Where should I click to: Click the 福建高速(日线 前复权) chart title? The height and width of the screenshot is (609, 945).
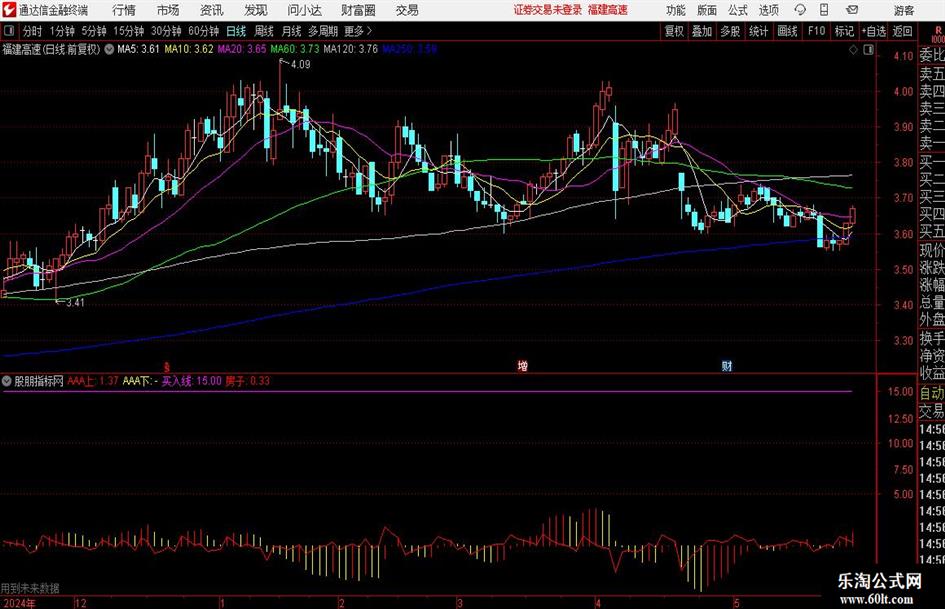click(51, 49)
